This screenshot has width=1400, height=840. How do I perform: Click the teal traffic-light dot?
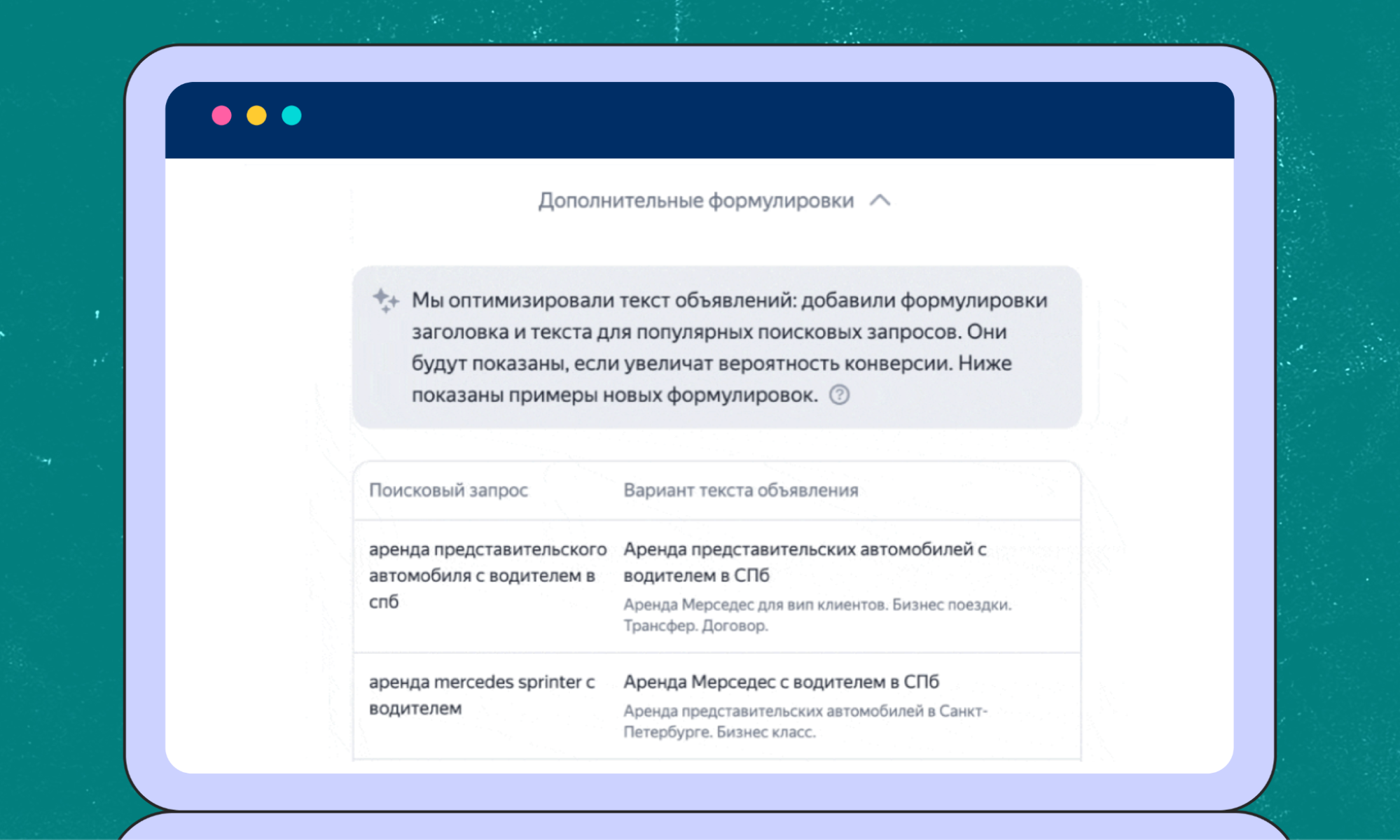click(x=291, y=115)
